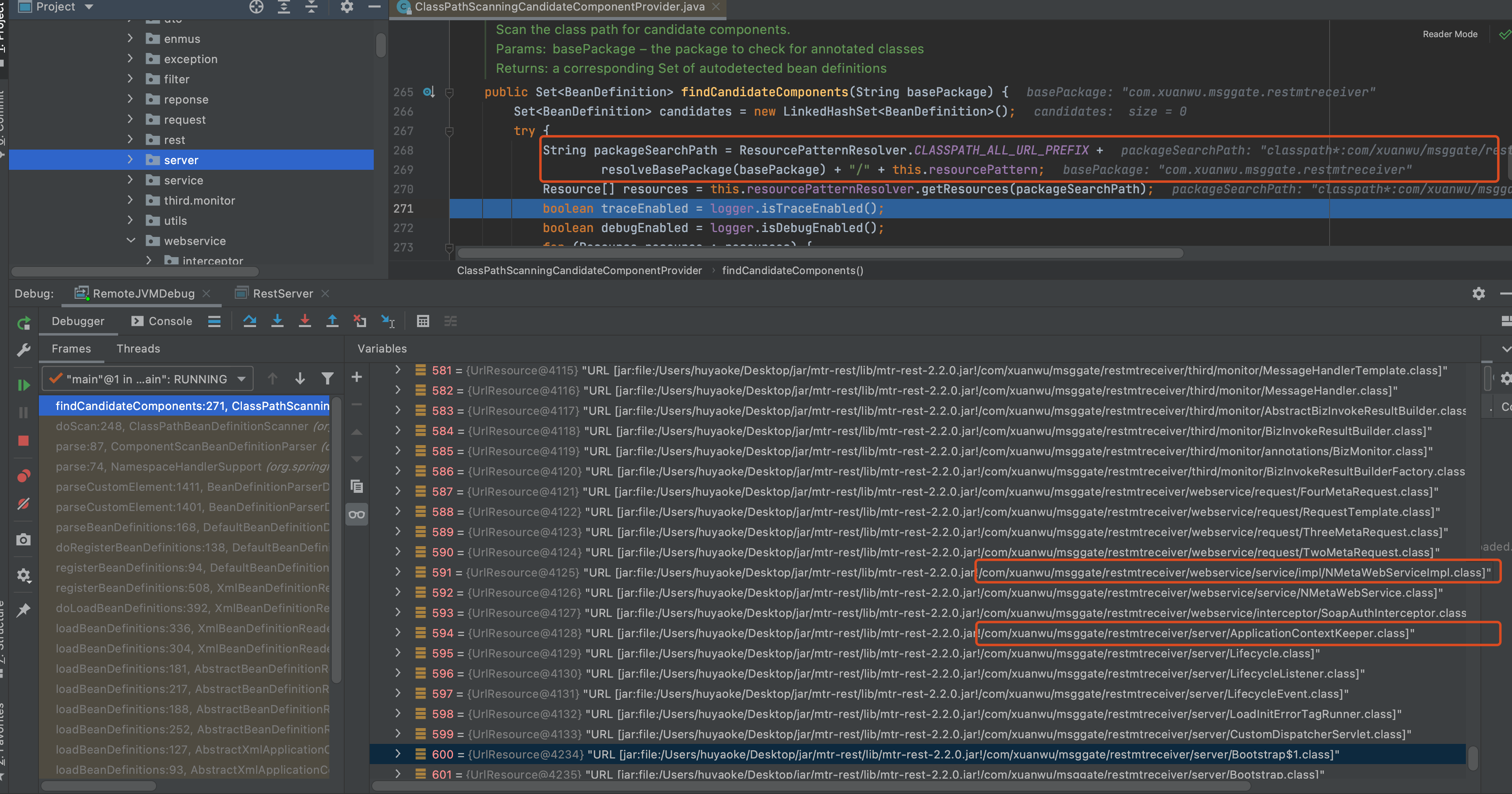Toggle Reader Mode in the editor

(x=1450, y=34)
